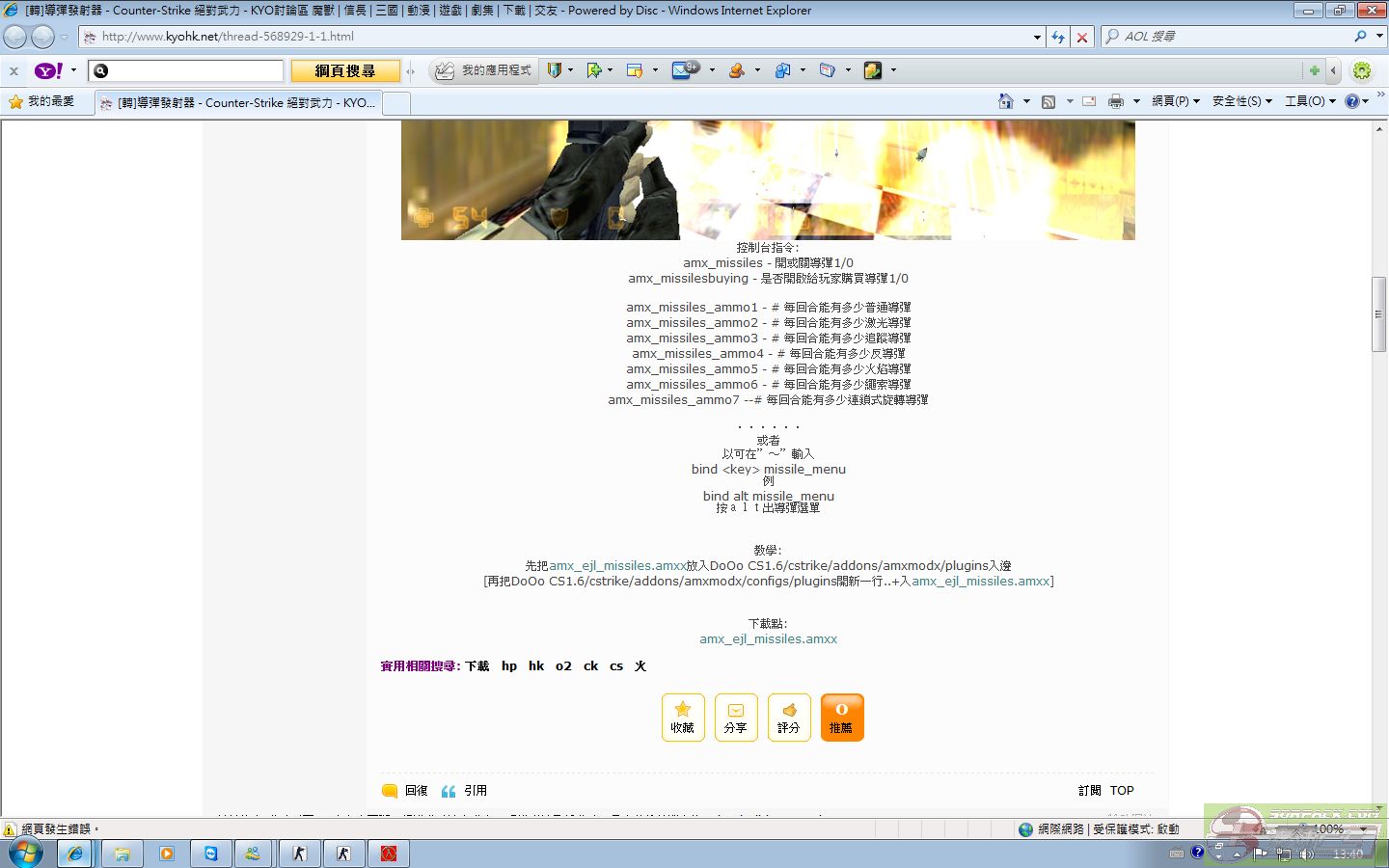Image resolution: width=1389 pixels, height=868 pixels.
Task: Expand the address bar URL history dropdown
Action: click(x=1037, y=37)
